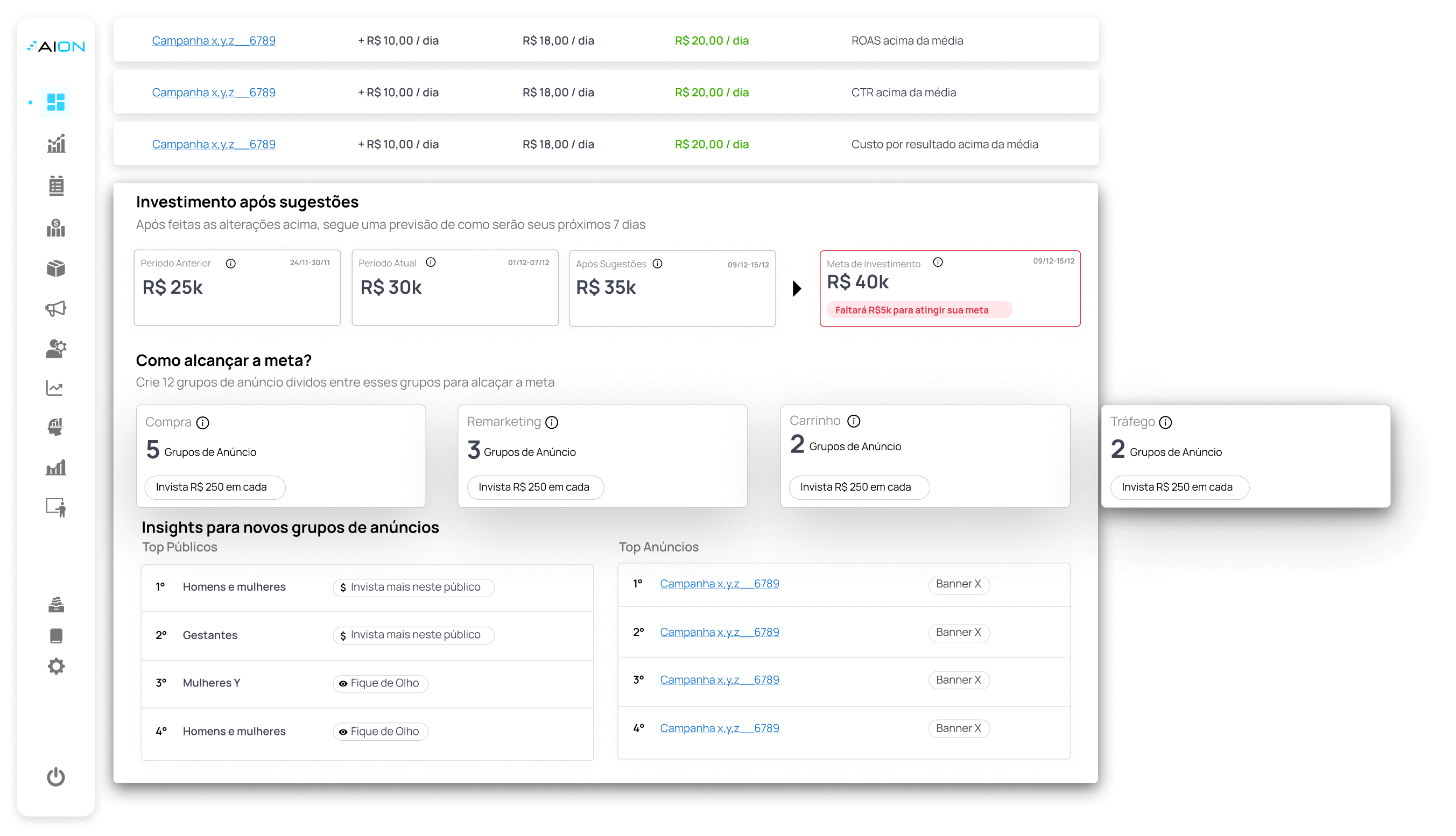
Task: Expand the Após Sugestões info details
Action: click(658, 264)
